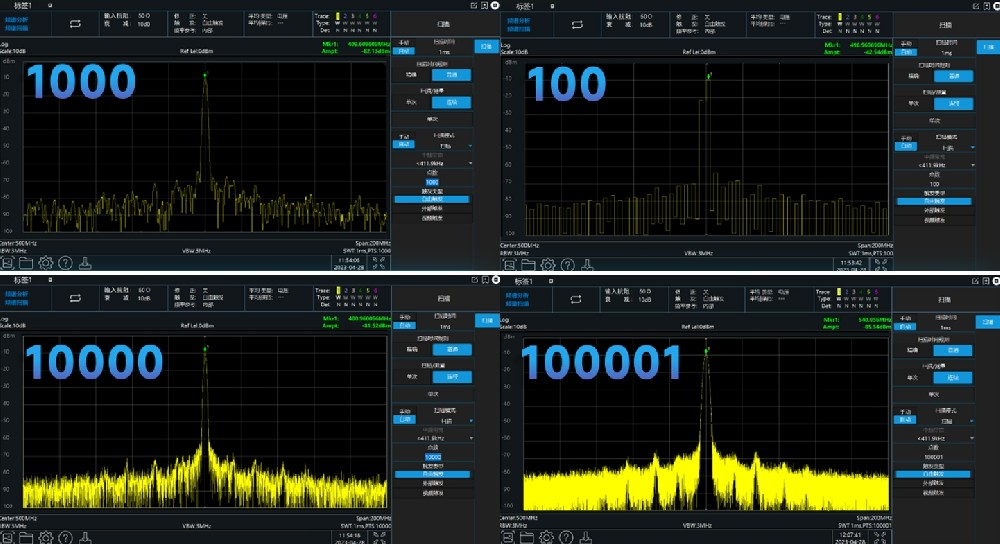Open settings gear in the 1000-point panel toolbar
Image resolution: width=1000 pixels, height=544 pixels.
pyautogui.click(x=46, y=264)
